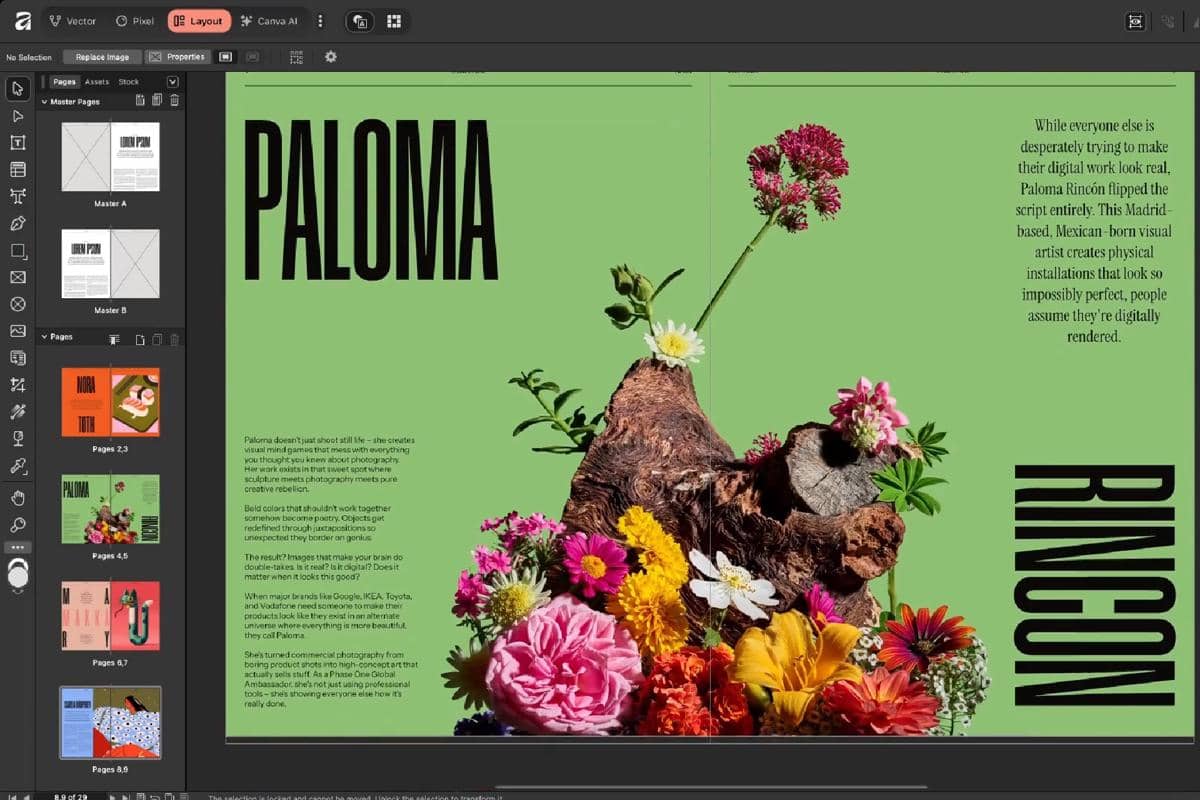Click the dashed selection box icon

296,57
